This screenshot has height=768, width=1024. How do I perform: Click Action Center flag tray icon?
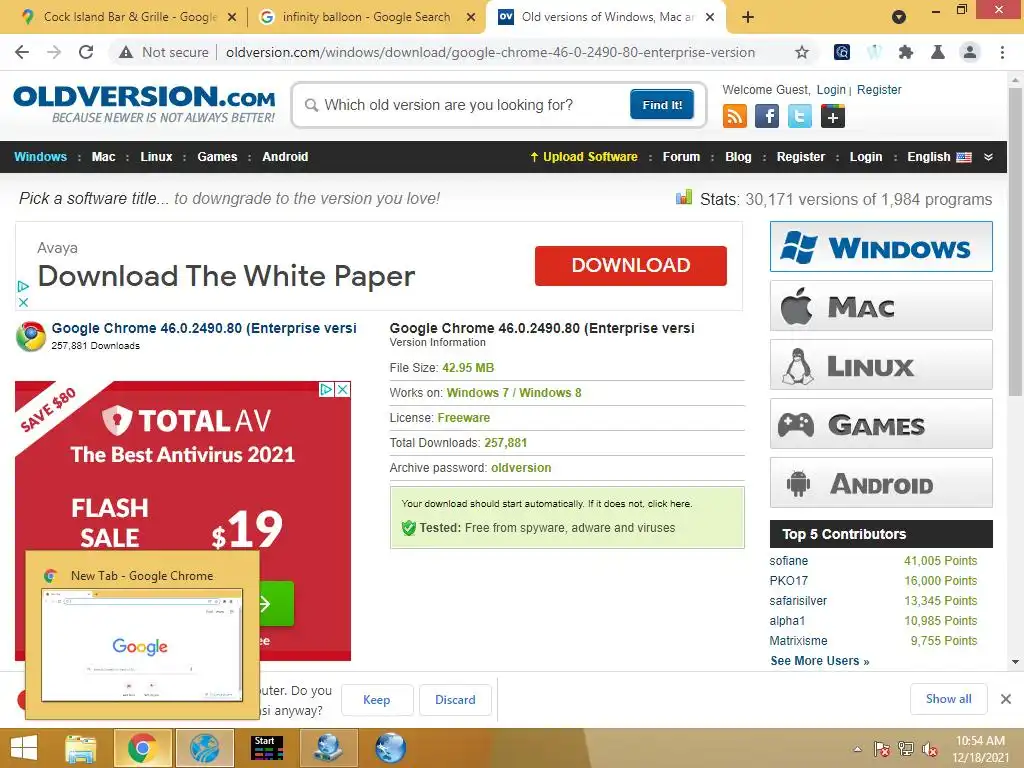[882, 749]
